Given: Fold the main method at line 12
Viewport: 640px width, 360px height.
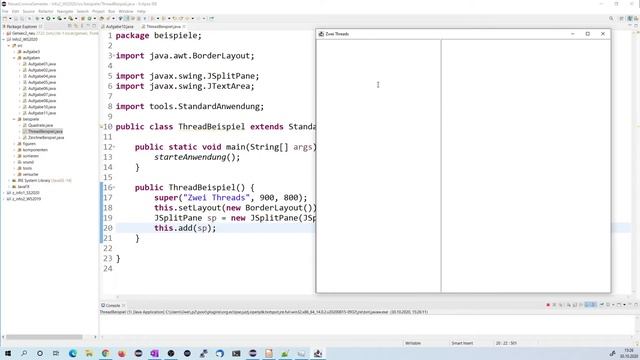Looking at the screenshot, I should [114, 146].
